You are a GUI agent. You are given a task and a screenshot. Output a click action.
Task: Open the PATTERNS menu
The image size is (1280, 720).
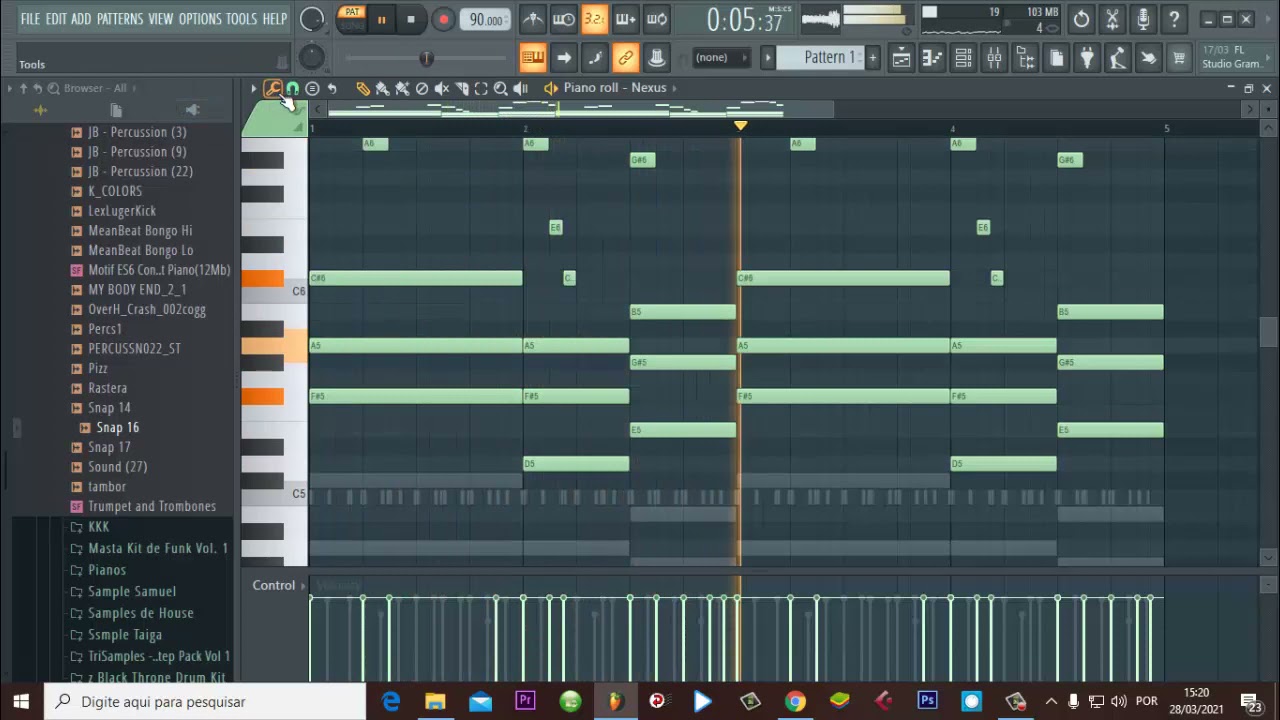coord(120,19)
